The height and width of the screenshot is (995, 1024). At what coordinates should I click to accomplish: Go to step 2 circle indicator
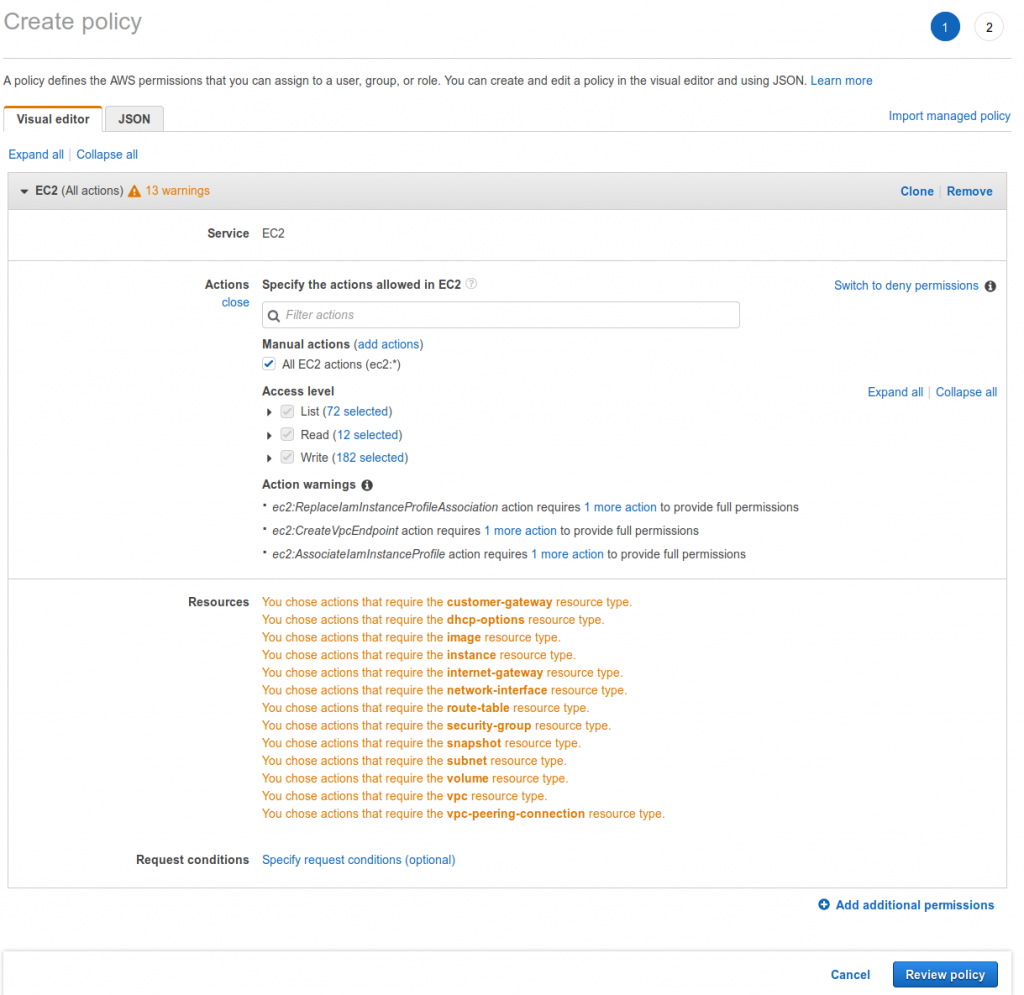[989, 27]
